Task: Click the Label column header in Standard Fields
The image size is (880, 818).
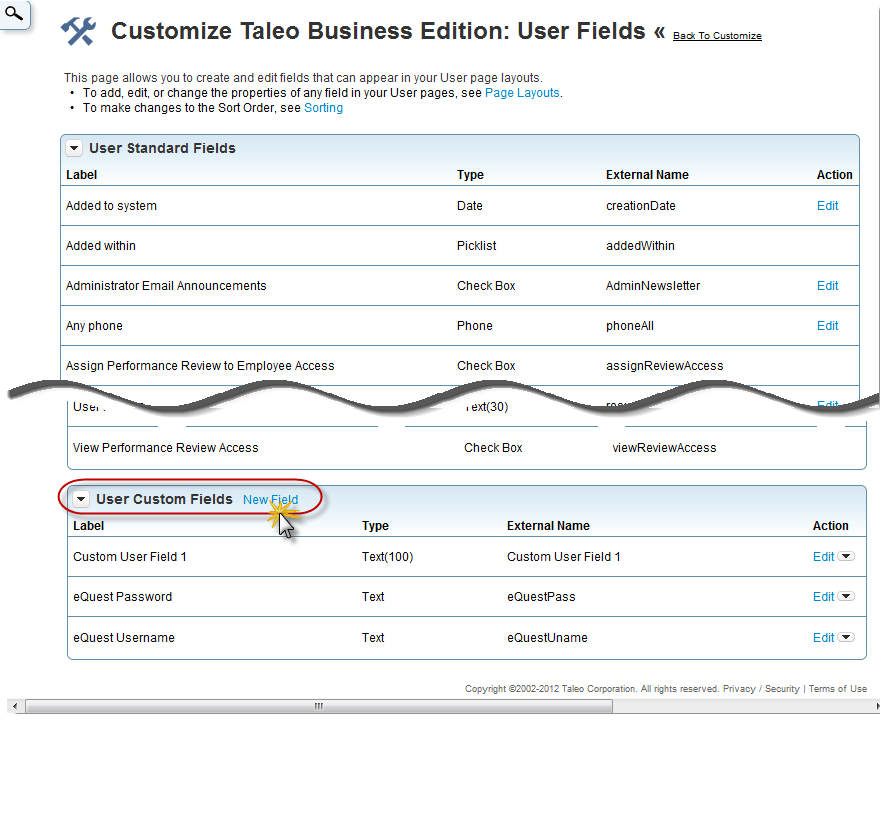Action: (x=81, y=174)
